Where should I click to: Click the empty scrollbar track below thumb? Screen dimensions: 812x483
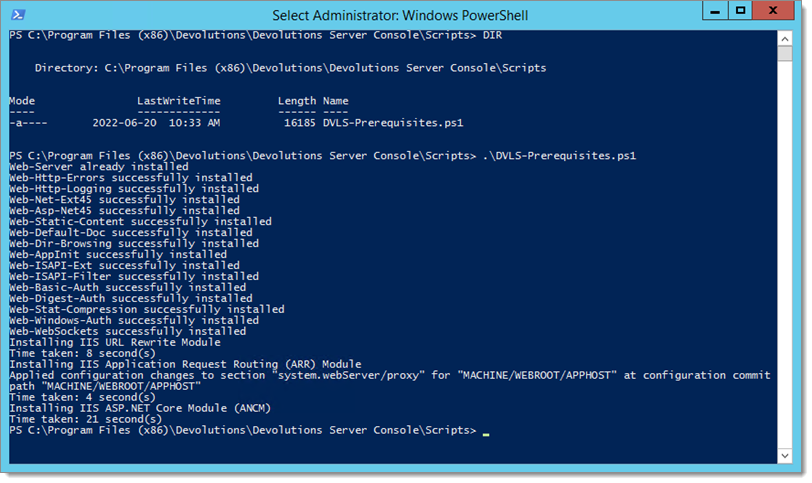point(785,254)
